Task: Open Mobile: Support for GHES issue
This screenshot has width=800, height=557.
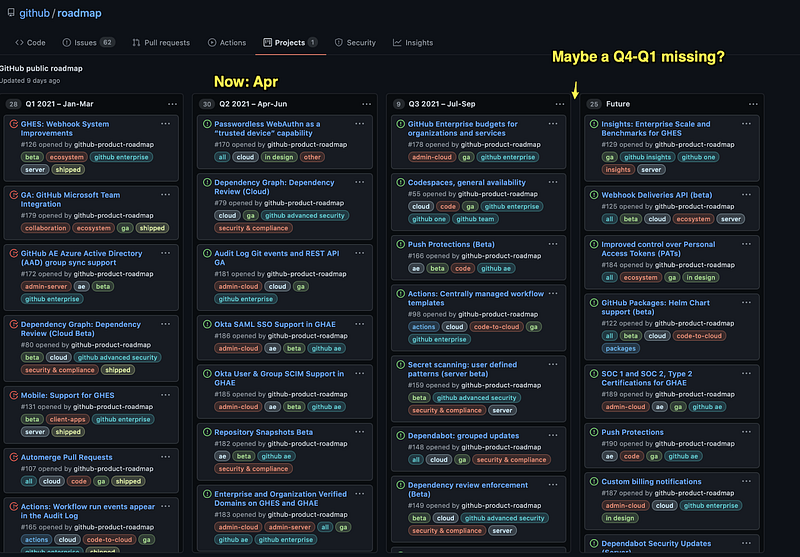Action: click(x=67, y=395)
